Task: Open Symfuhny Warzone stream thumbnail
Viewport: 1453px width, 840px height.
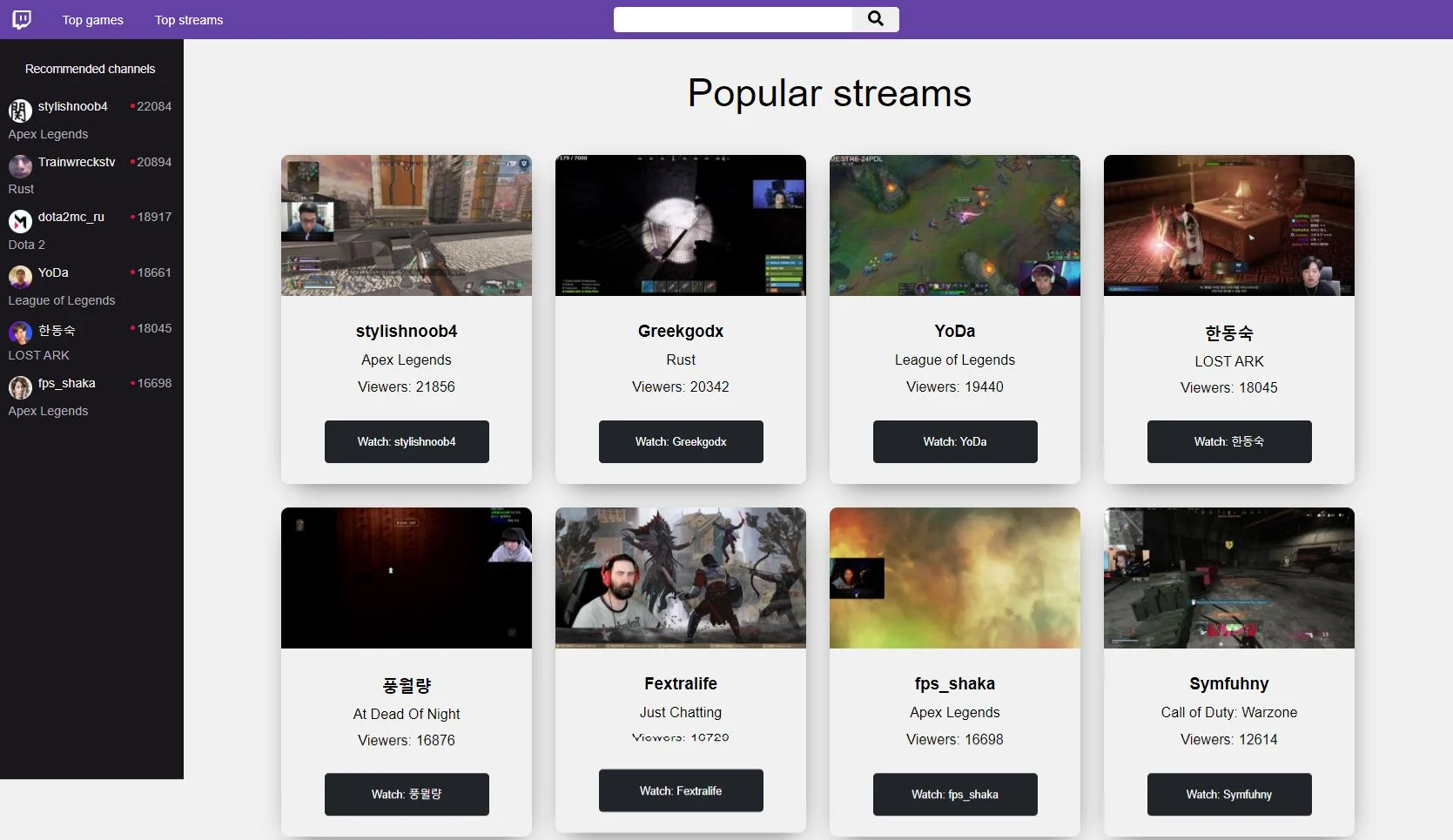Action: [x=1229, y=578]
